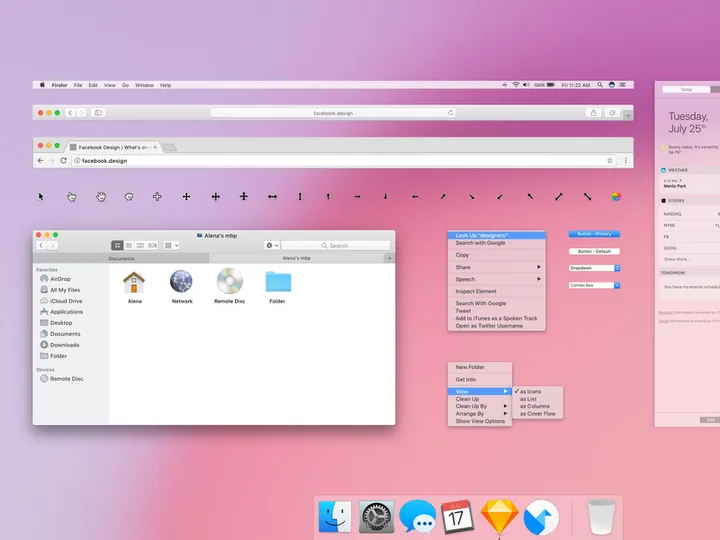The width and height of the screenshot is (720, 540).
Task: Click the site info icon in Chrome
Action: pos(77,161)
